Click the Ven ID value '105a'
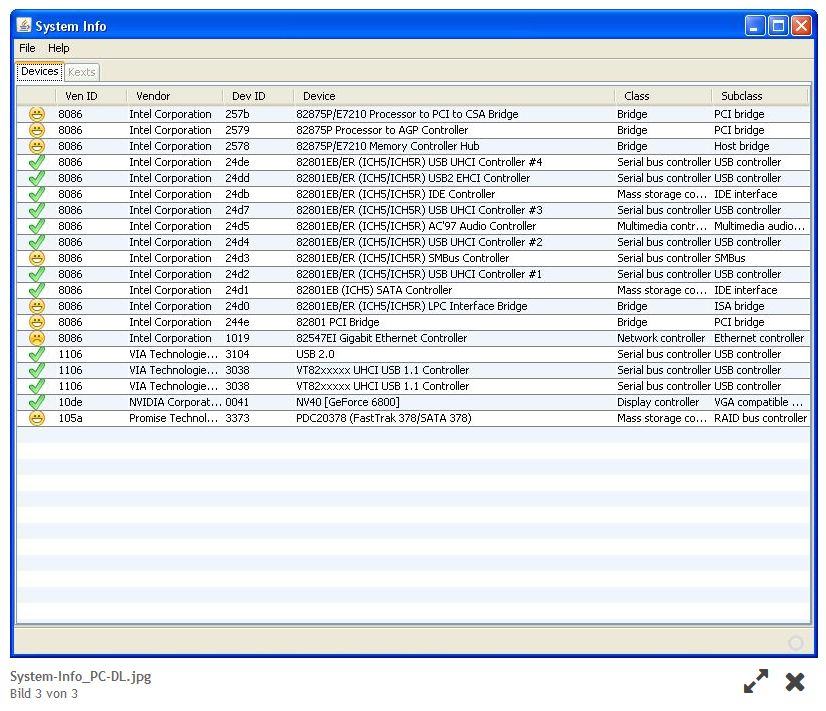 (70, 418)
